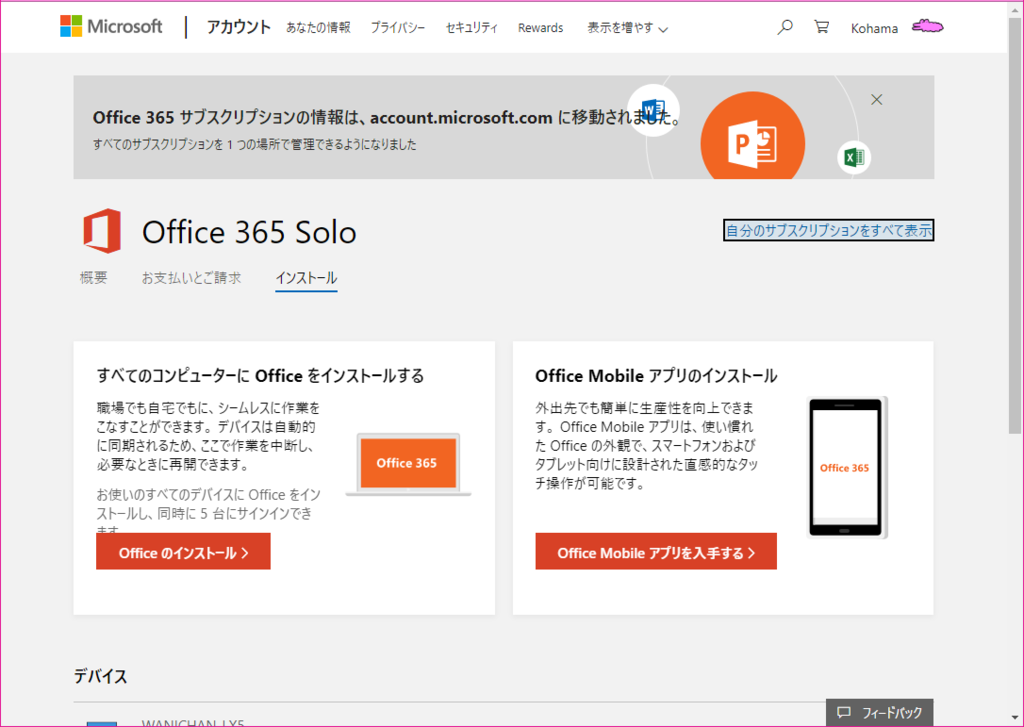Viewport: 1024px width, 727px height.
Task: Go to あなたの情報 page
Action: coord(318,27)
